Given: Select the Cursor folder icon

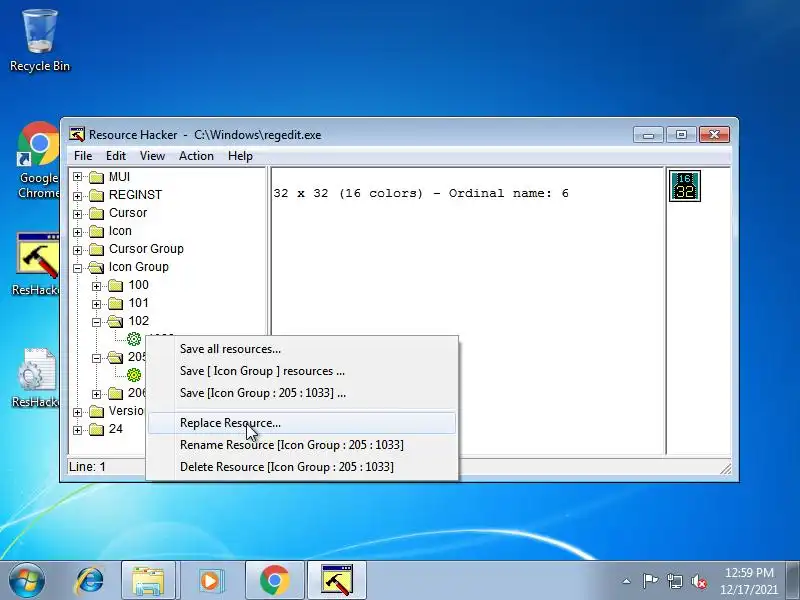Looking at the screenshot, I should pos(96,213).
